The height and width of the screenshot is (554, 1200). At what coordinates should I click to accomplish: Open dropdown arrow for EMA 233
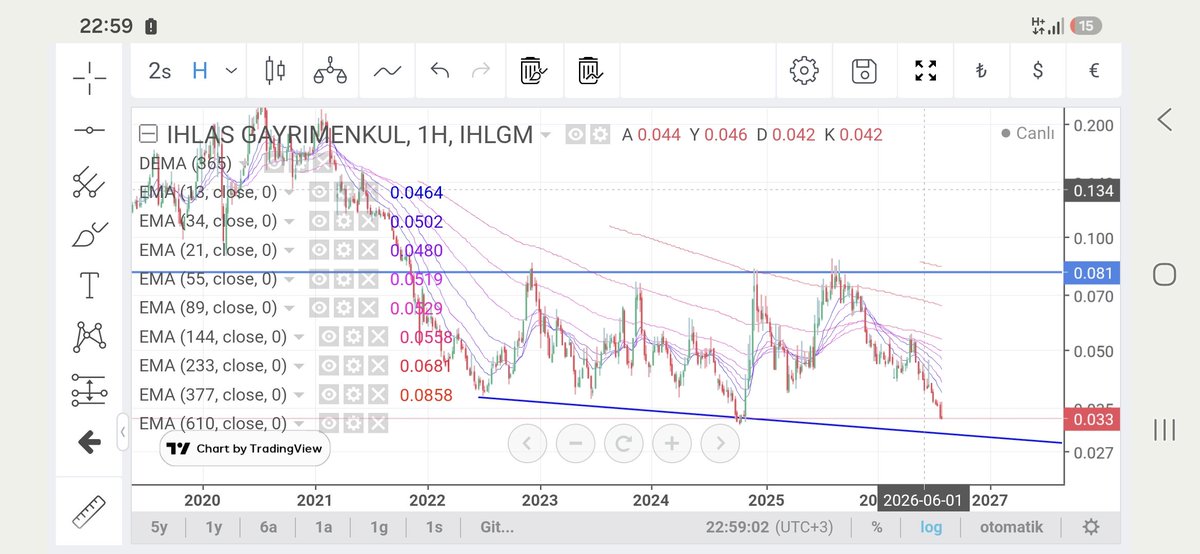pyautogui.click(x=298, y=367)
